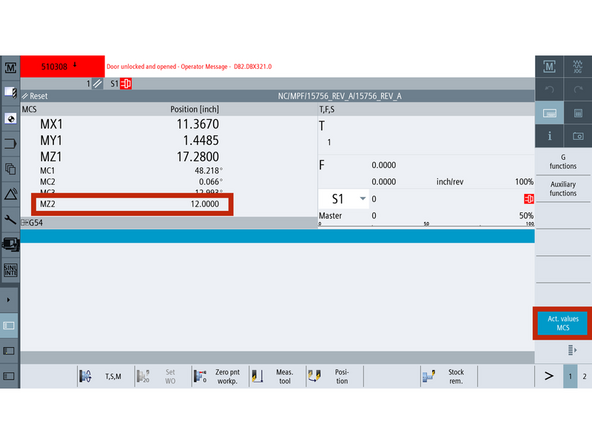Viewport: 592px width, 444px height.
Task: Click the program path NC/MPF/15756_REV_A
Action: [339, 96]
